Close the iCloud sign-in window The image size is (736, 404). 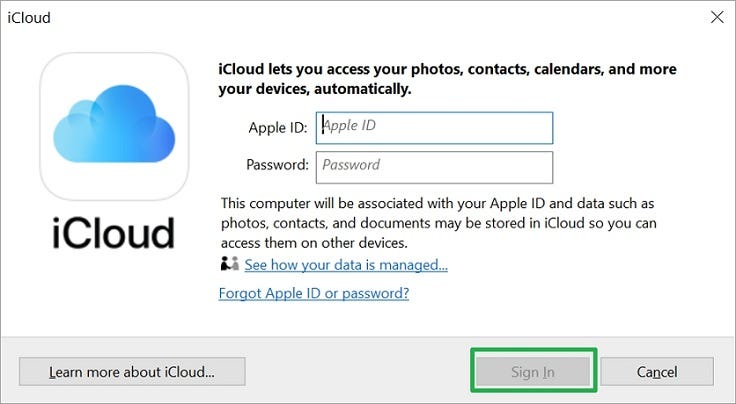(716, 18)
